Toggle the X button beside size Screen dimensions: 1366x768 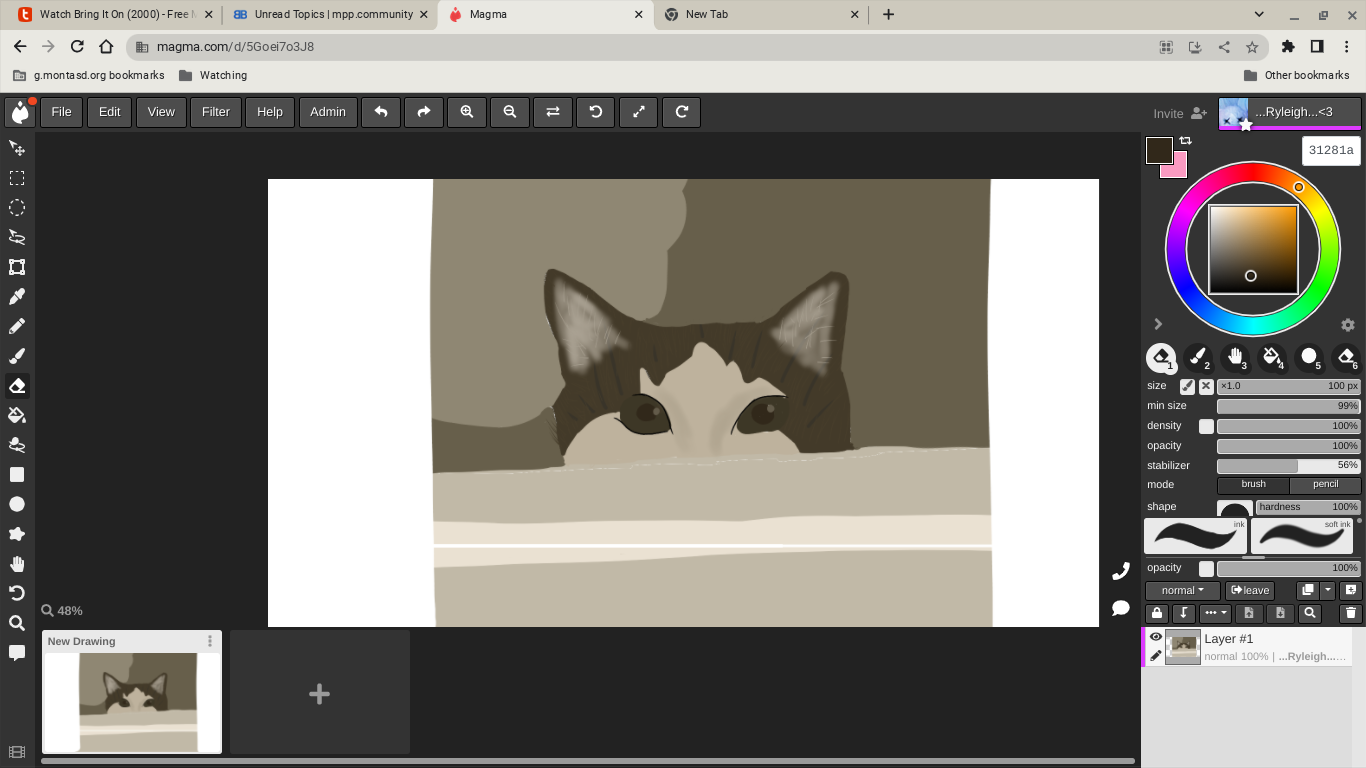point(1206,386)
